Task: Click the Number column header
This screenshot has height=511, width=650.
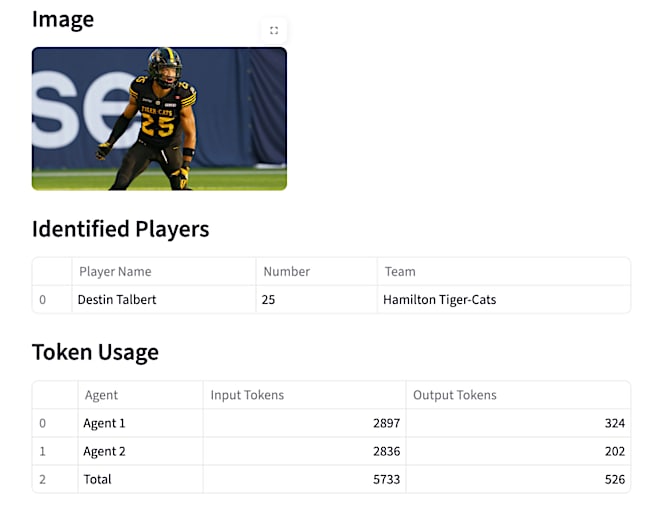Action: [x=286, y=271]
